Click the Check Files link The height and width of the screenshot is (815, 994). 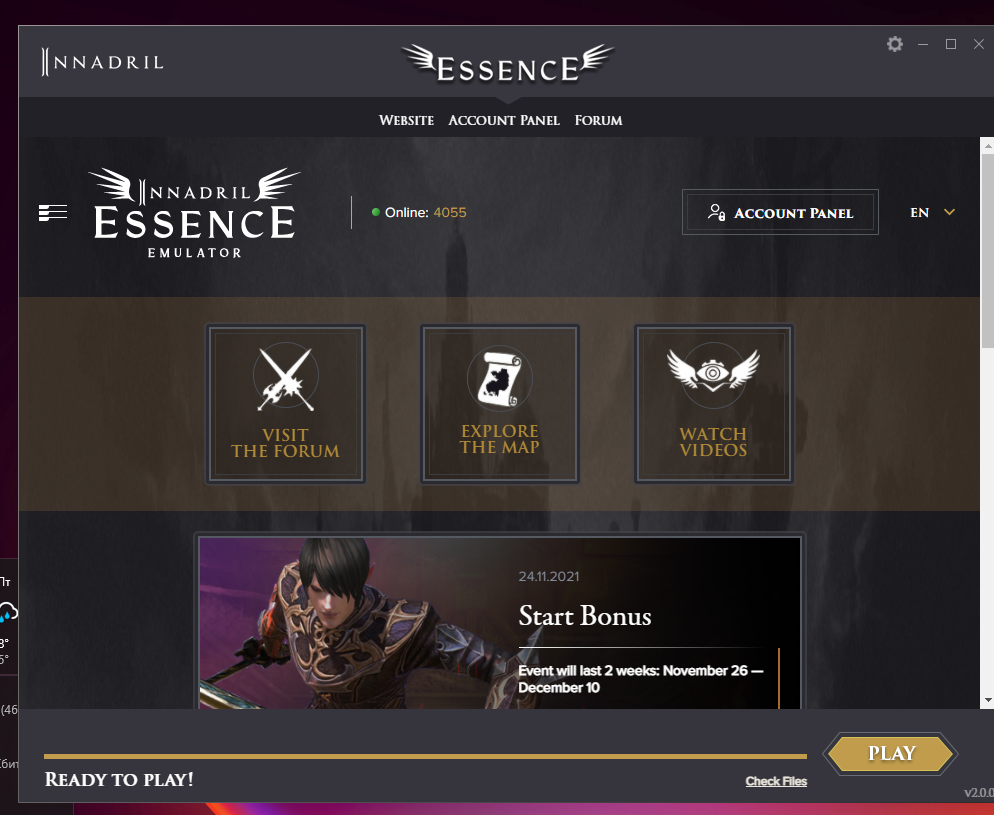[776, 781]
